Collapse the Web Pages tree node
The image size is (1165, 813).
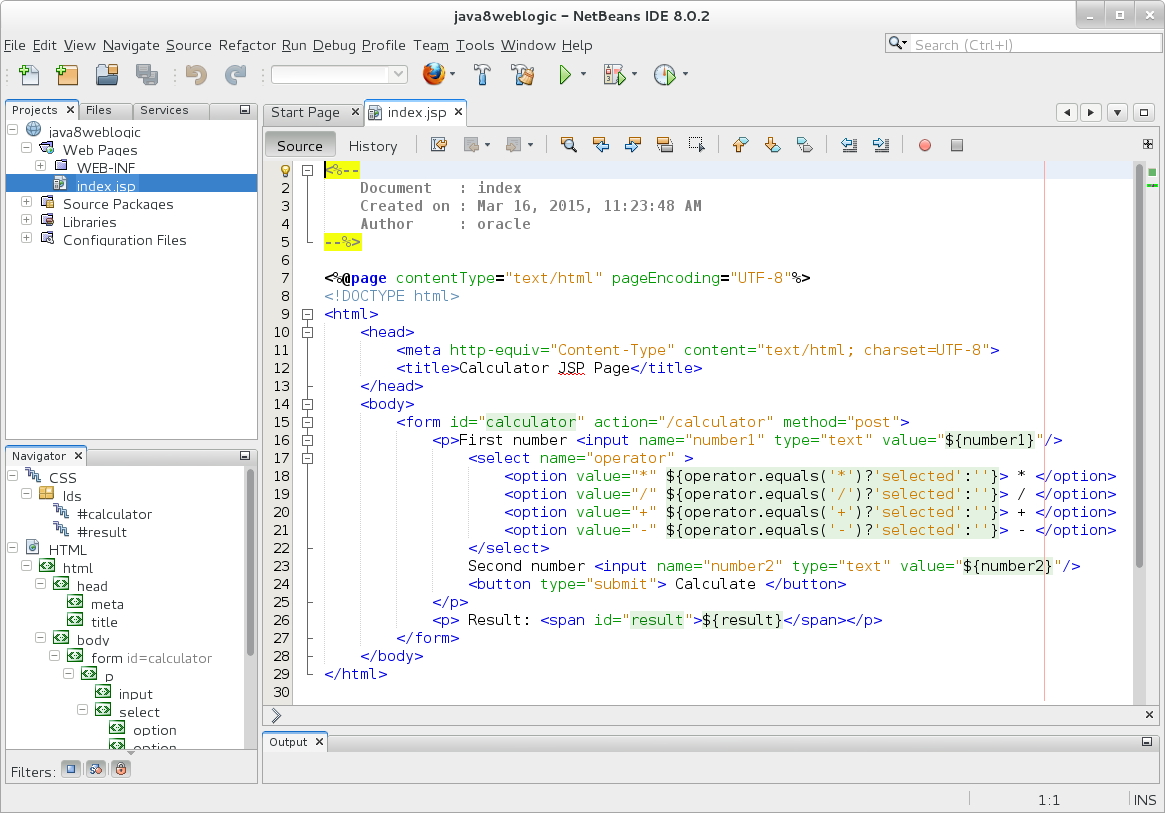26,149
